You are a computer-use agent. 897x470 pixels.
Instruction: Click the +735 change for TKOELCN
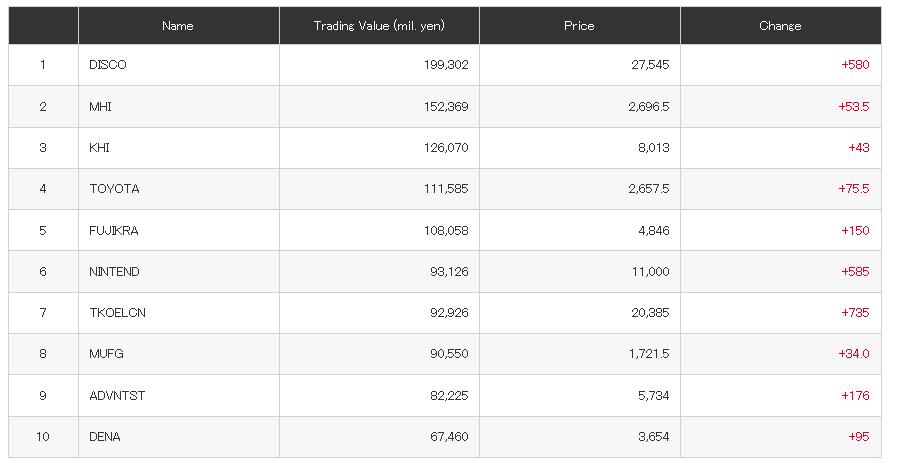(x=855, y=313)
